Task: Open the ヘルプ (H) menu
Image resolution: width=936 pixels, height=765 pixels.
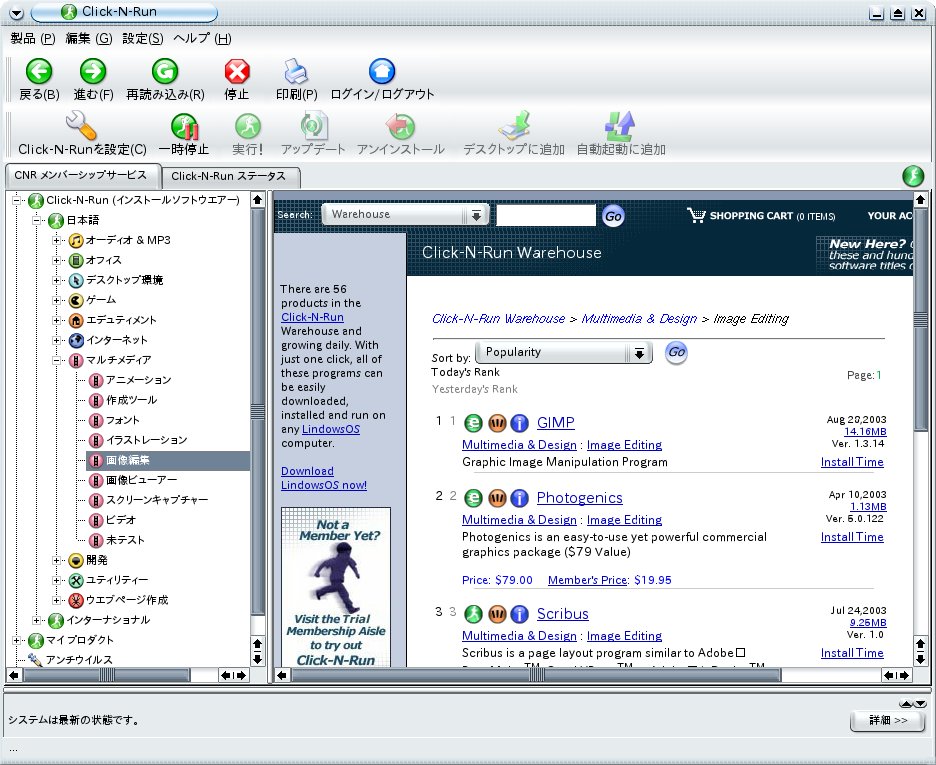Action: click(x=202, y=39)
